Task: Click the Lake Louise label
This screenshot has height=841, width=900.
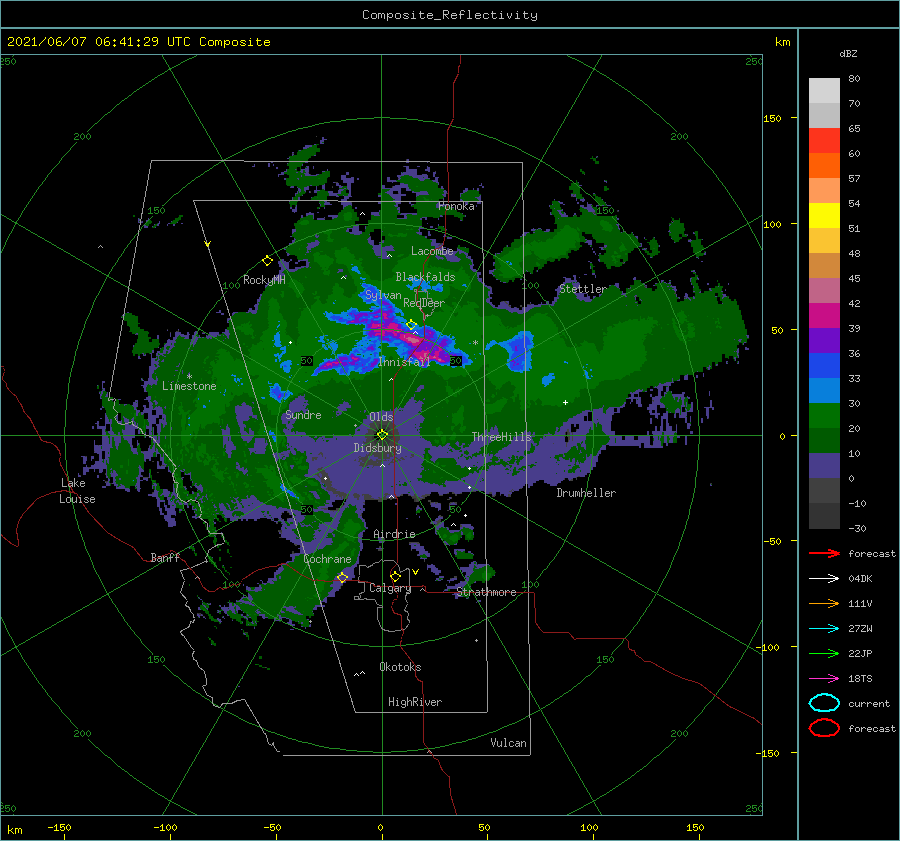Action: pyautogui.click(x=77, y=491)
